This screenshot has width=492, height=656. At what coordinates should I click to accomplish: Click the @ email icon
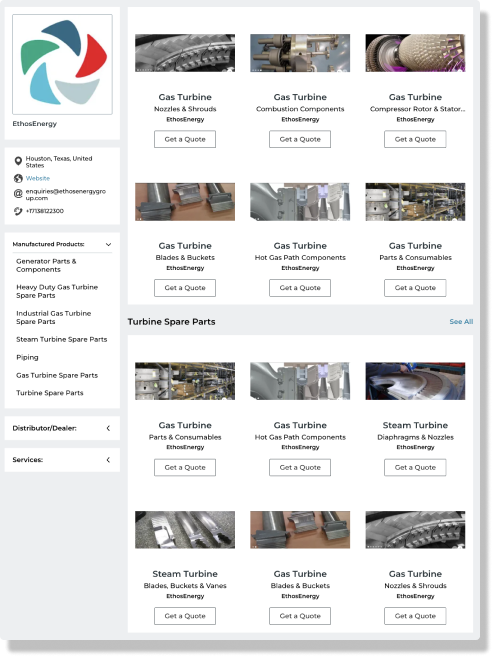[x=18, y=194]
